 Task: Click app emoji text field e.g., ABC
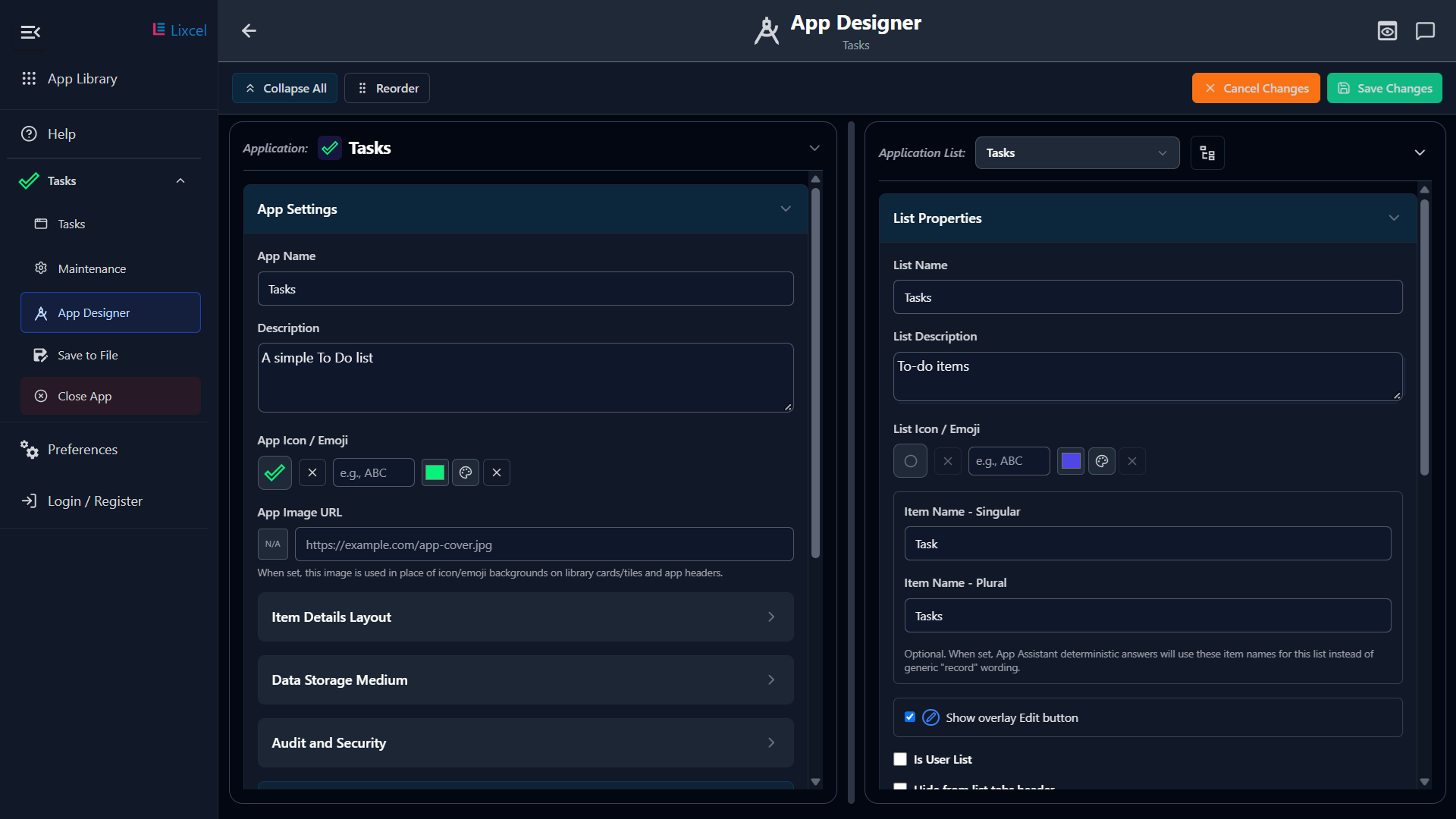pos(373,472)
